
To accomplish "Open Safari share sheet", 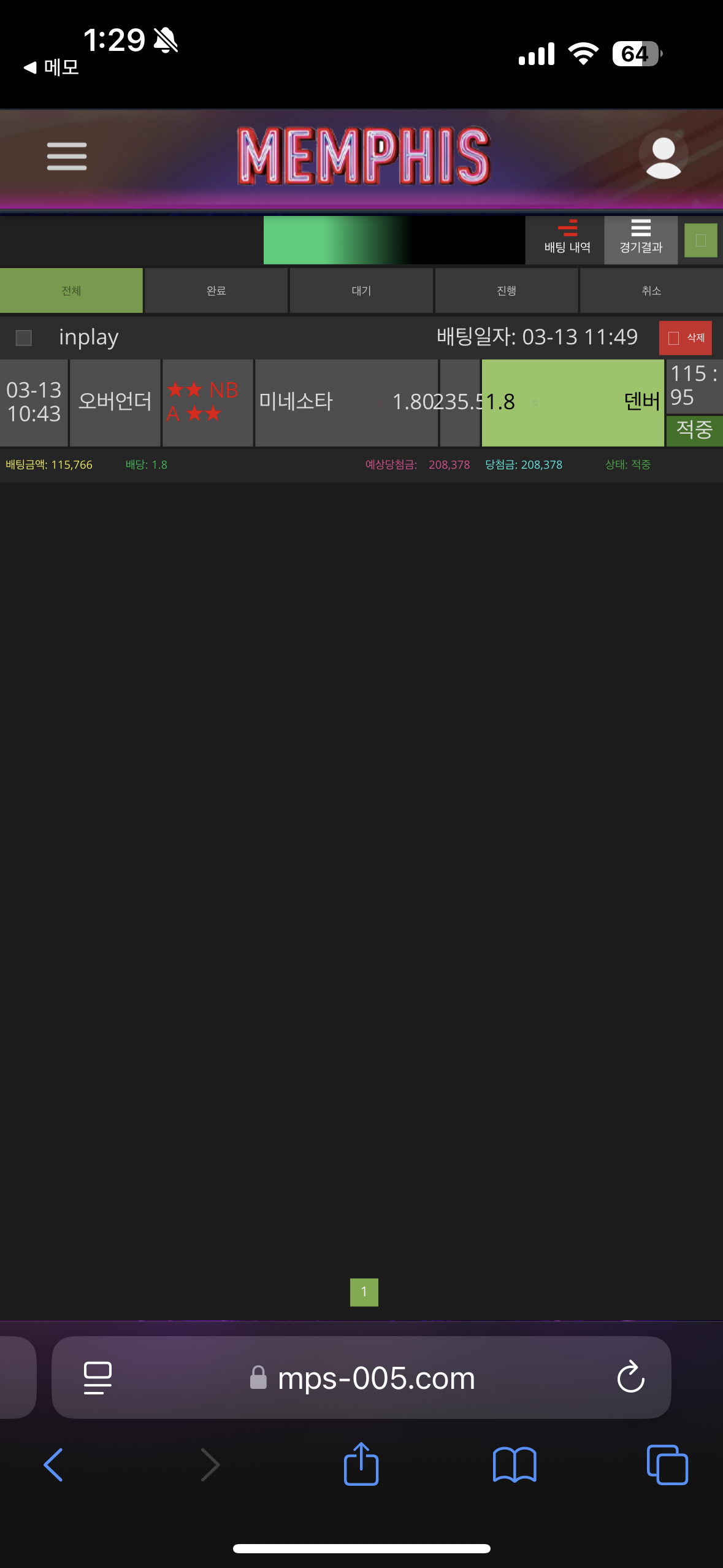I will 361,1464.
